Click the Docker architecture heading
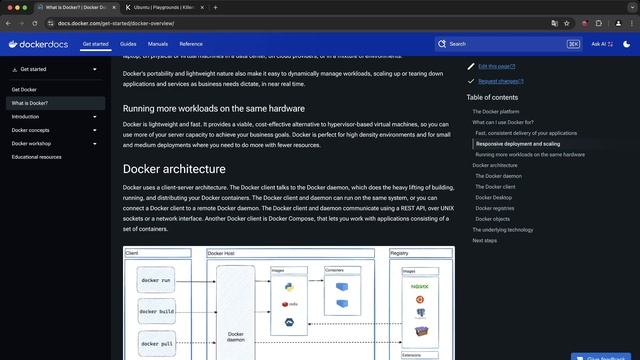This screenshot has height=360, width=640. (x=174, y=169)
